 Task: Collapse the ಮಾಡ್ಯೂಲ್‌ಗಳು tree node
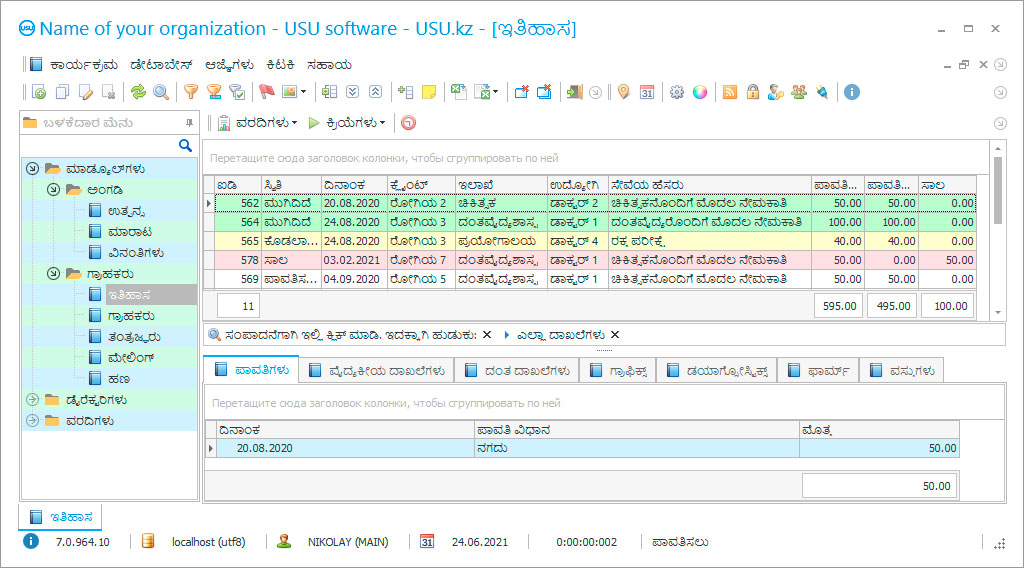coord(32,168)
